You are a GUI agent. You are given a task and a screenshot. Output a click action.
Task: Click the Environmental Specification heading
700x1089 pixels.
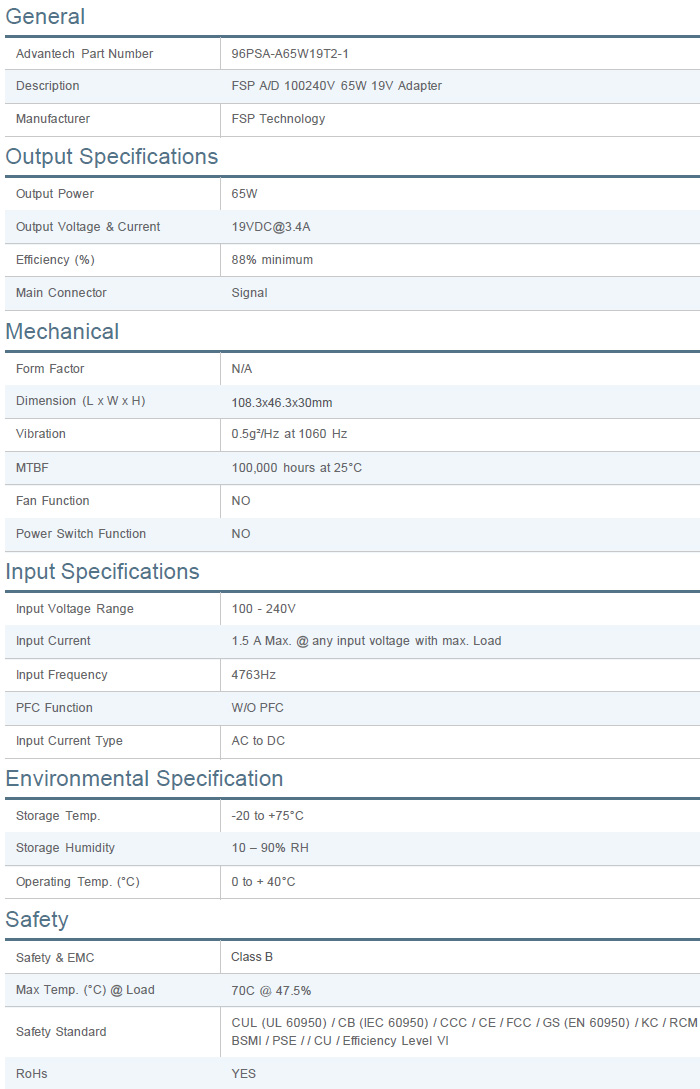pyautogui.click(x=144, y=779)
